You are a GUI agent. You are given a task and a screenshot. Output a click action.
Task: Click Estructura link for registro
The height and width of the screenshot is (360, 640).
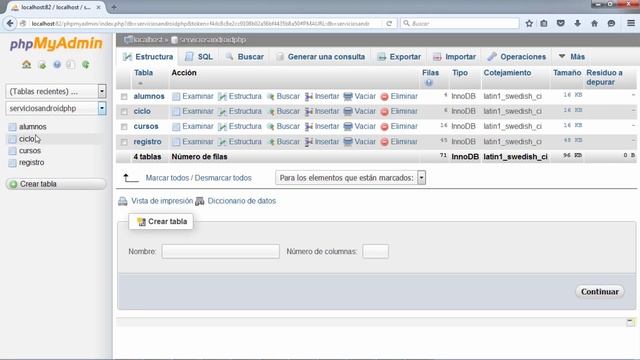[245, 142]
